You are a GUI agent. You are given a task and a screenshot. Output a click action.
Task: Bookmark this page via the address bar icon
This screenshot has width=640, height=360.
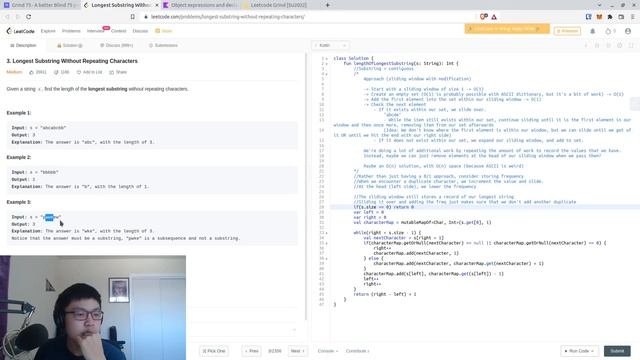pos(133,17)
